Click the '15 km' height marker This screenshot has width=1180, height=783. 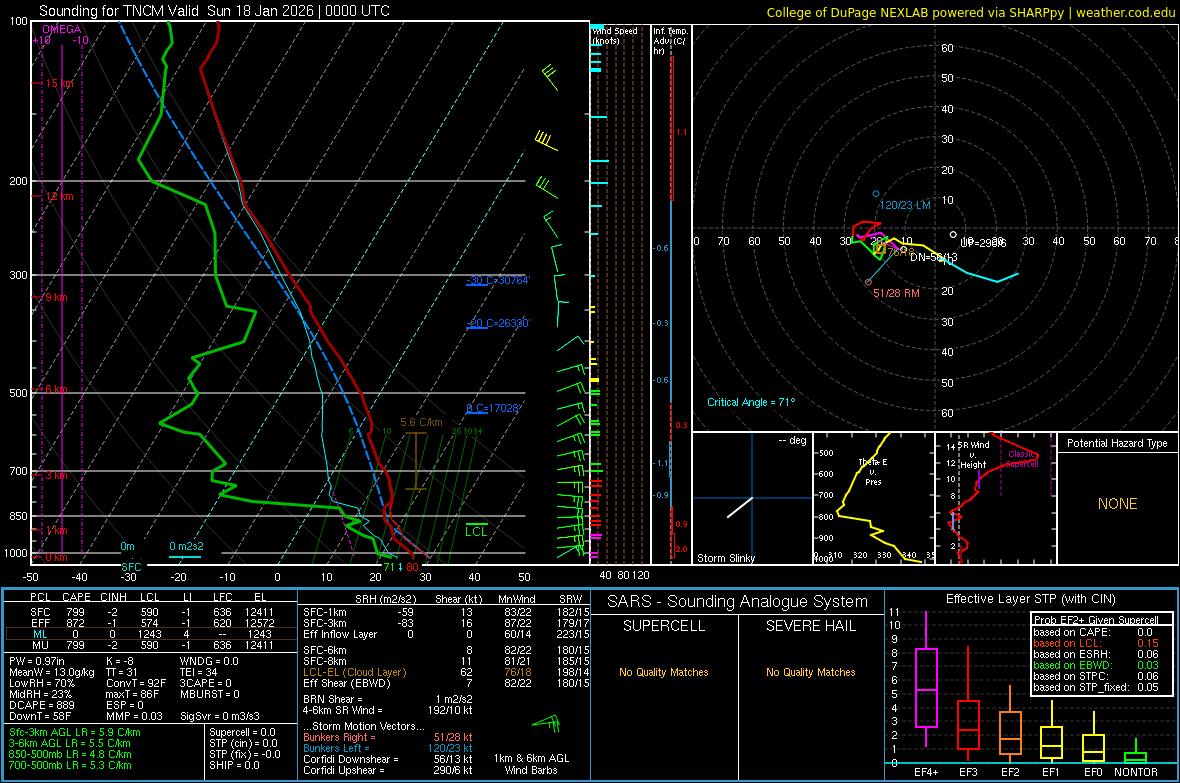[x=59, y=83]
